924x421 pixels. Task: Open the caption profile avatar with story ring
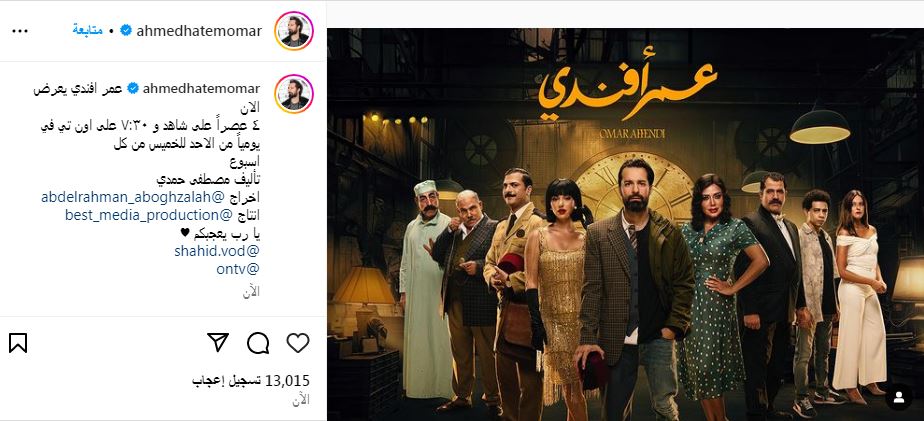click(x=294, y=93)
